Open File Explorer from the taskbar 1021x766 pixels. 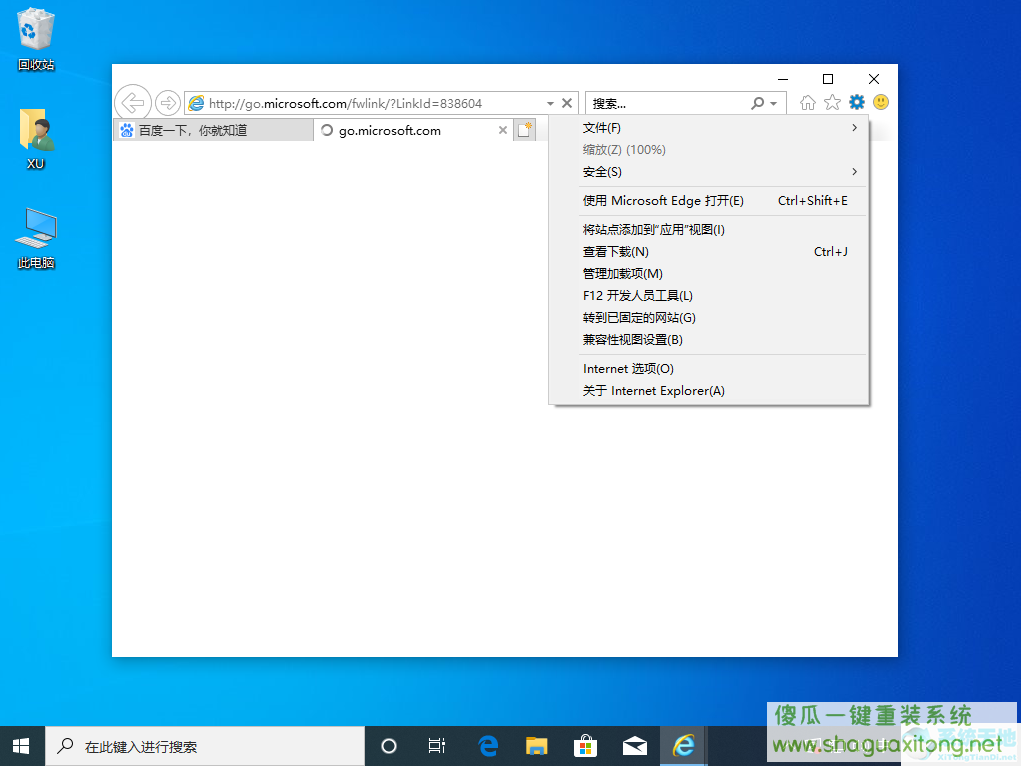point(537,746)
